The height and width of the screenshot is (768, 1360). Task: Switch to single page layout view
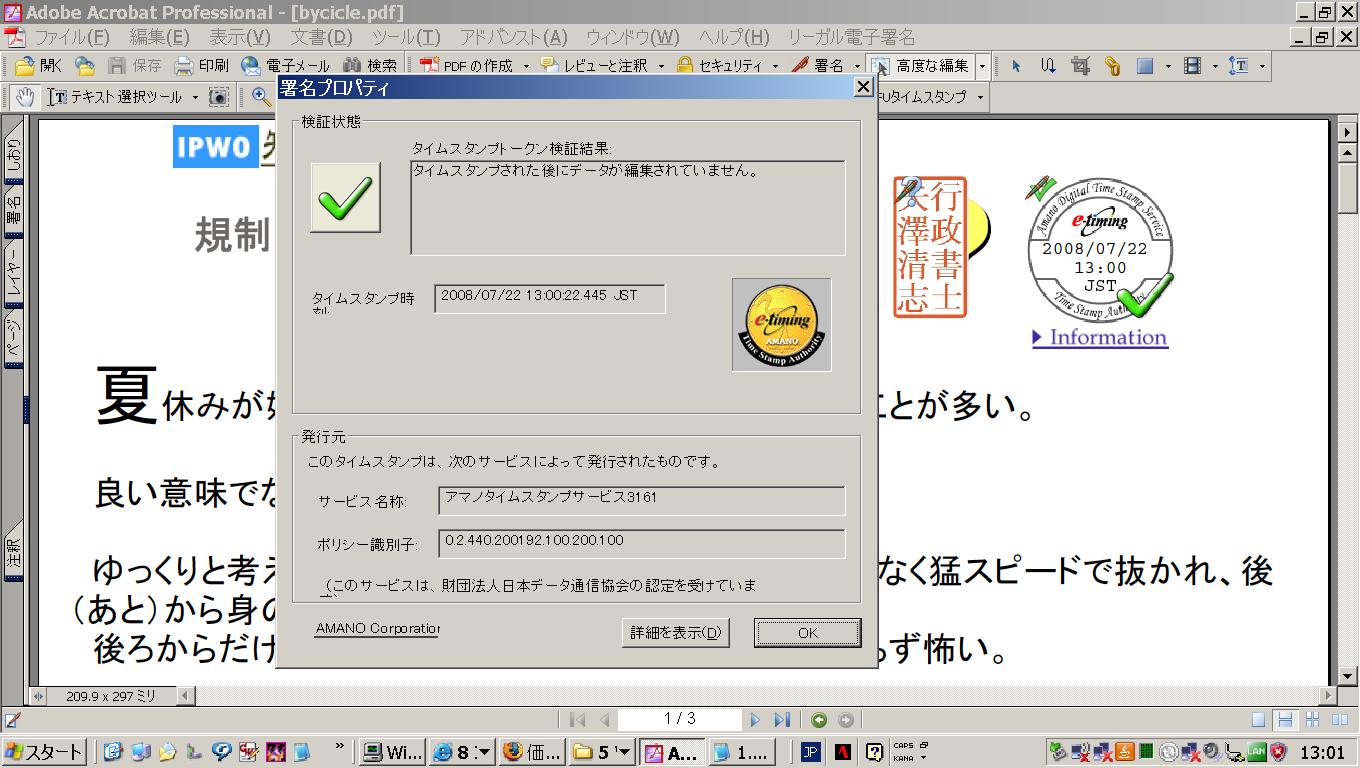tap(1259, 720)
